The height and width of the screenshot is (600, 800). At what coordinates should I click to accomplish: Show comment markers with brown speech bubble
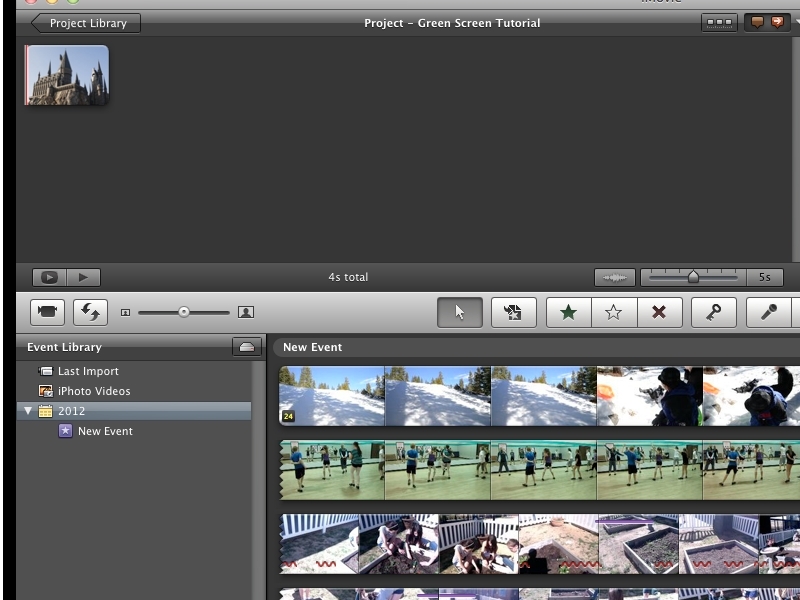point(757,22)
